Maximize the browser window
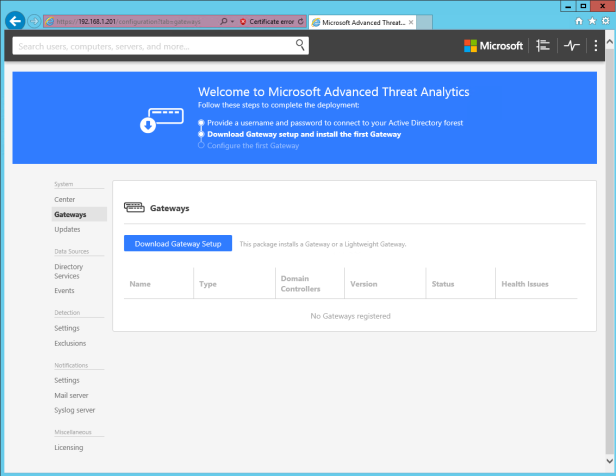 tap(583, 6)
